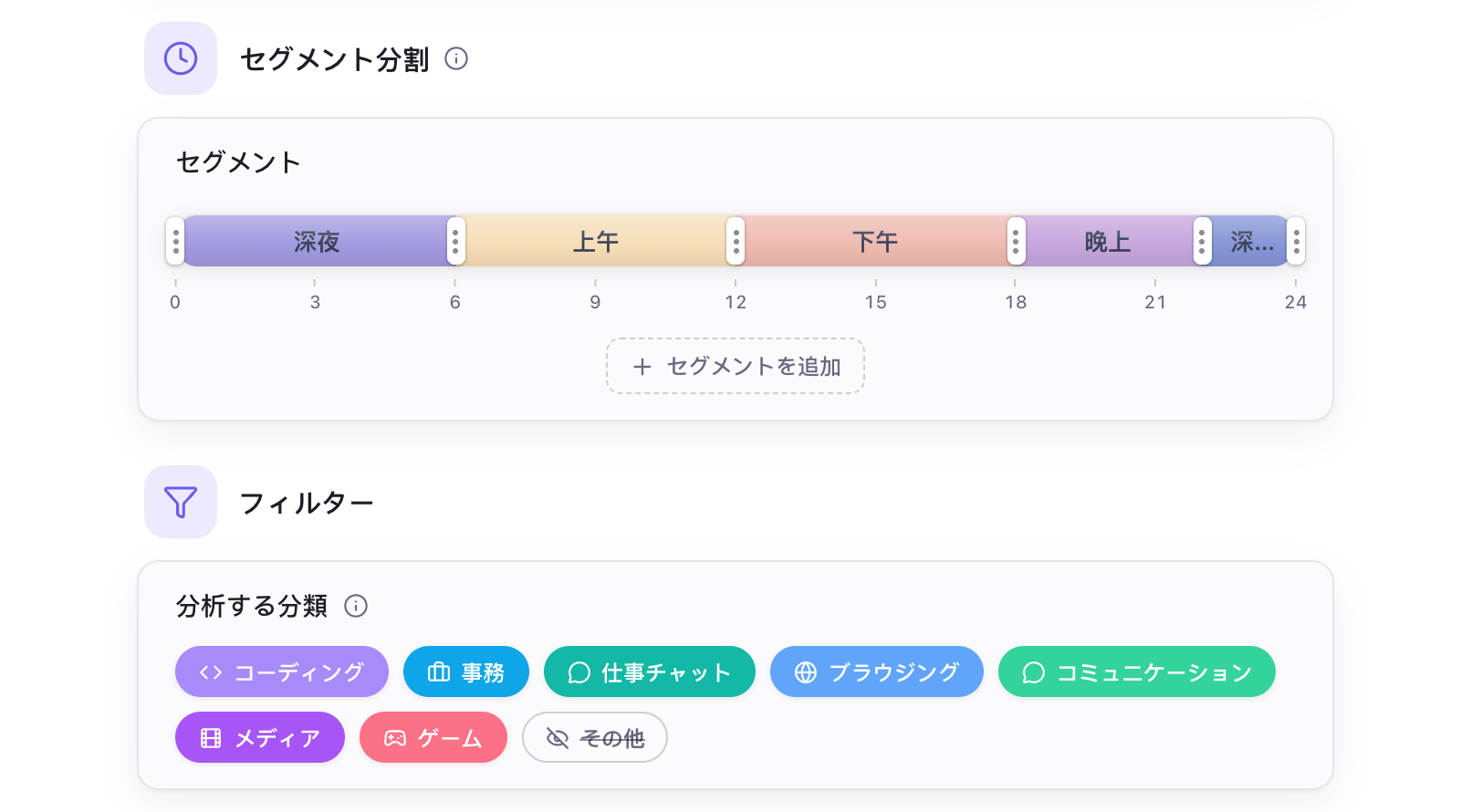
Task: Click the tick label 12 on timeline axis
Action: [x=735, y=302]
